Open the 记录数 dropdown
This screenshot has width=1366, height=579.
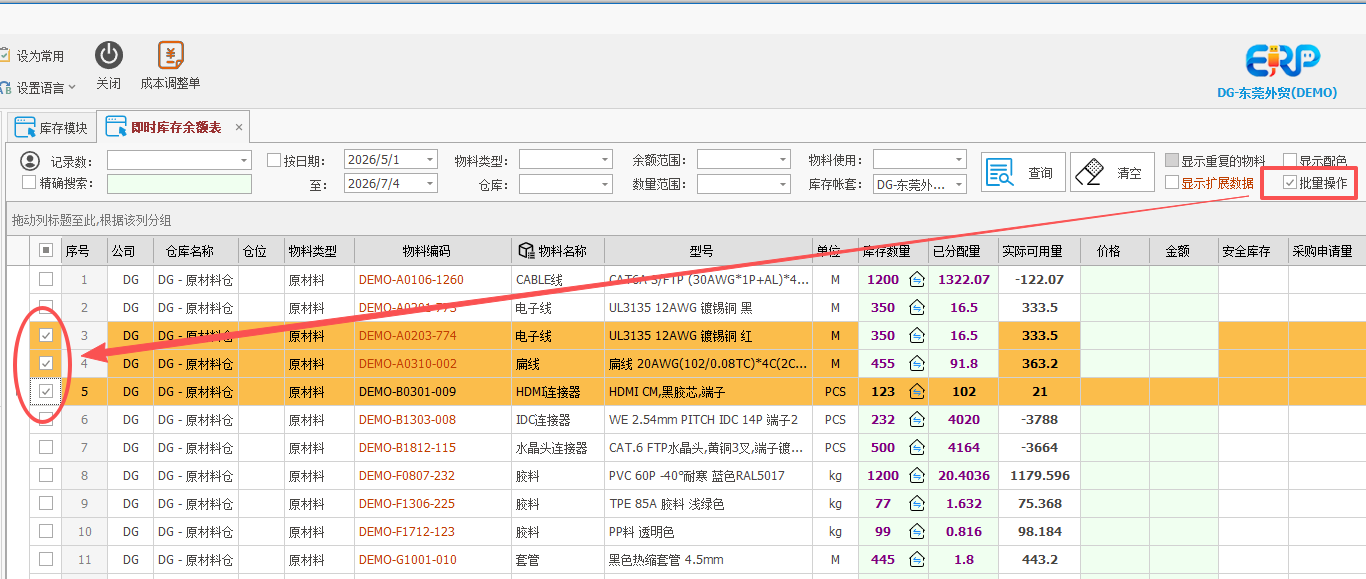[244, 160]
